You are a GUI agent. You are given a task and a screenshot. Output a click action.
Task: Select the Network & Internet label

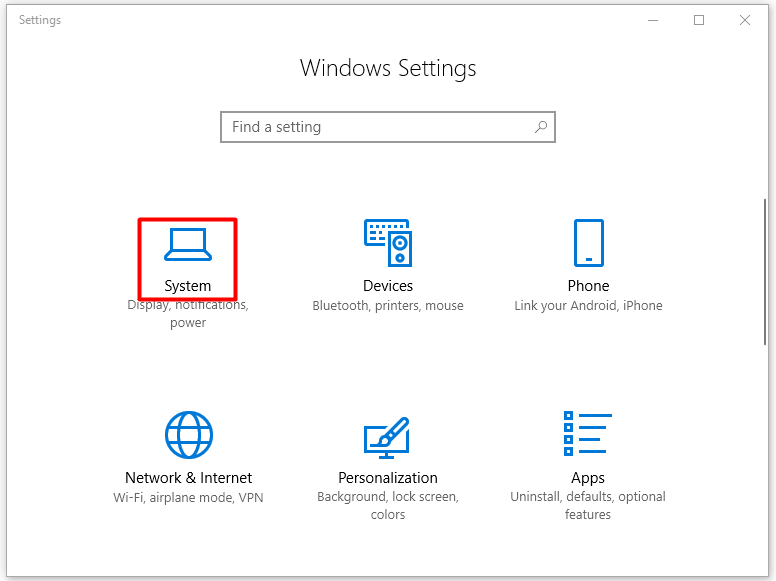click(189, 478)
